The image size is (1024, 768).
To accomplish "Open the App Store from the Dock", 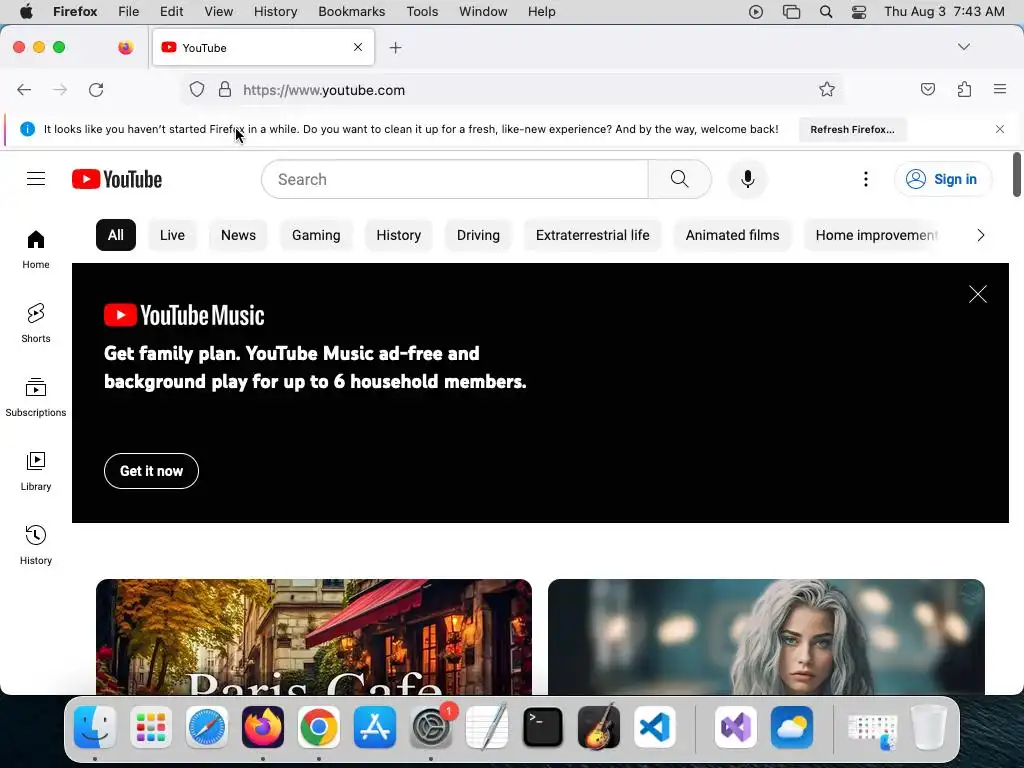I will 375,727.
